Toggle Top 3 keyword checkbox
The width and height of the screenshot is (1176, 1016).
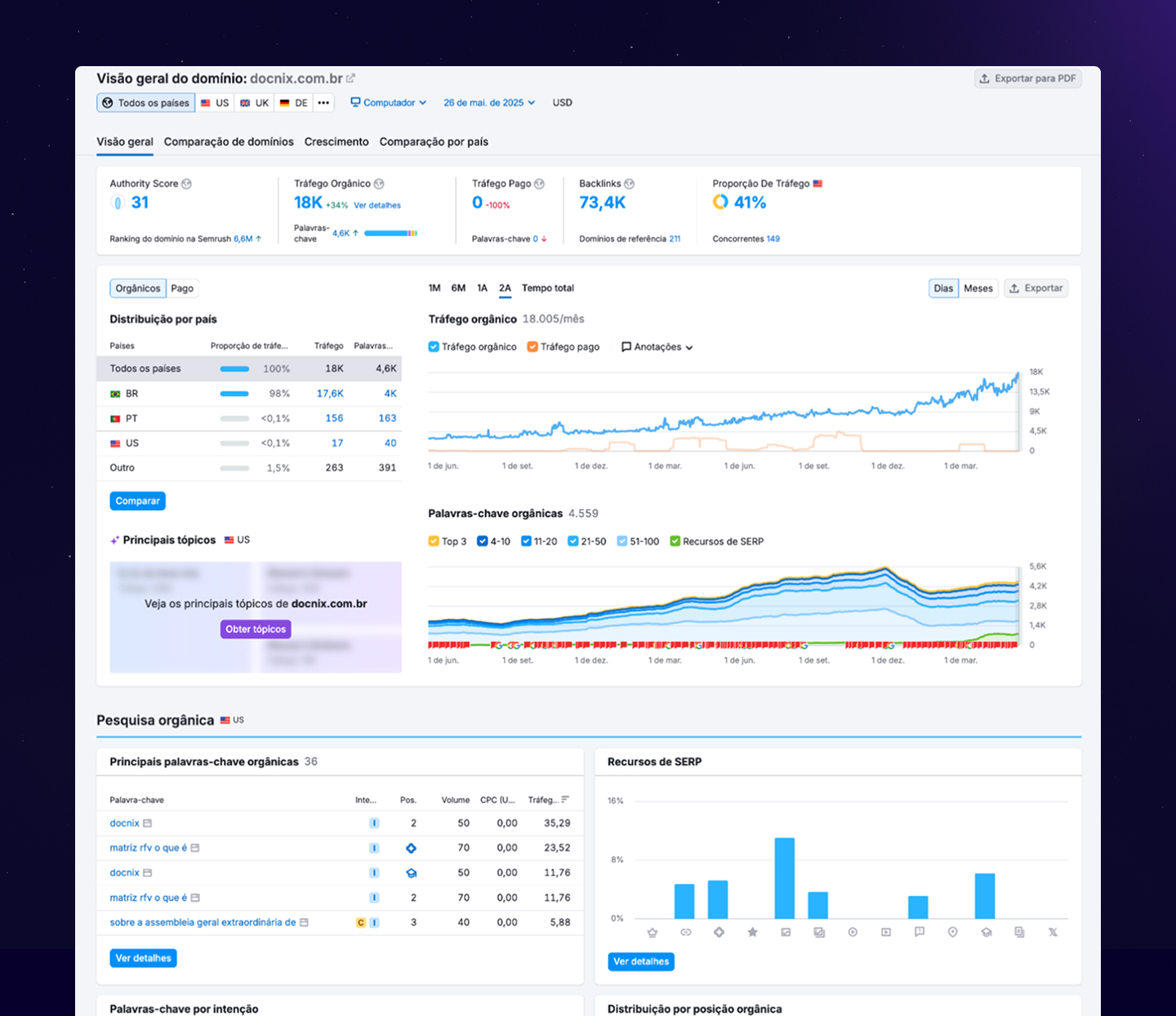tap(434, 541)
